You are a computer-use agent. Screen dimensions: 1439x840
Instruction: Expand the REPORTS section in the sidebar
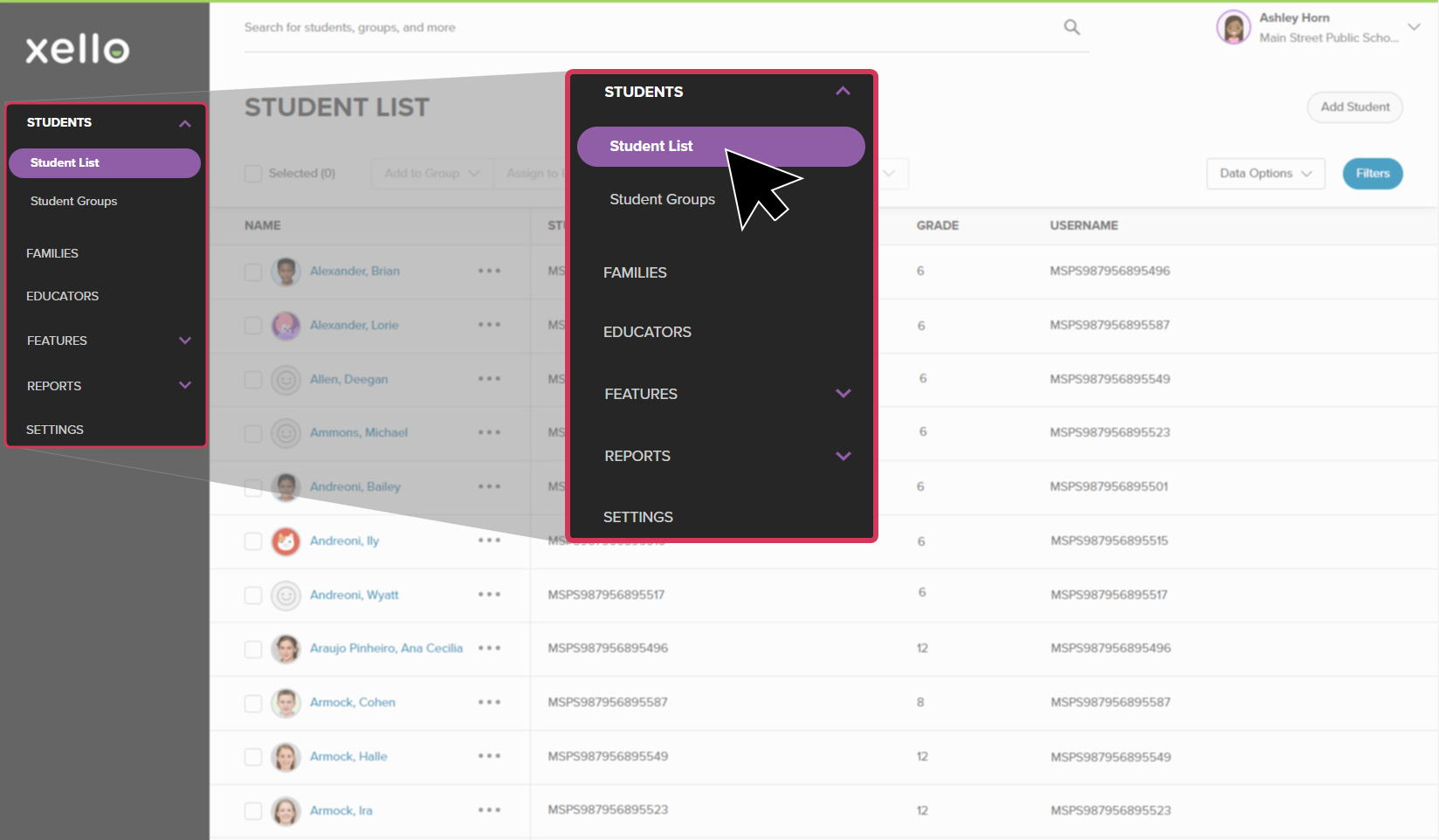click(185, 385)
